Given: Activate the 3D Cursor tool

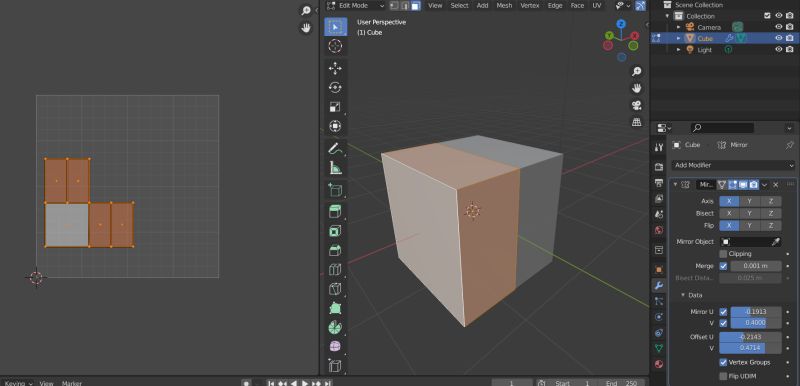Looking at the screenshot, I should tap(335, 46).
